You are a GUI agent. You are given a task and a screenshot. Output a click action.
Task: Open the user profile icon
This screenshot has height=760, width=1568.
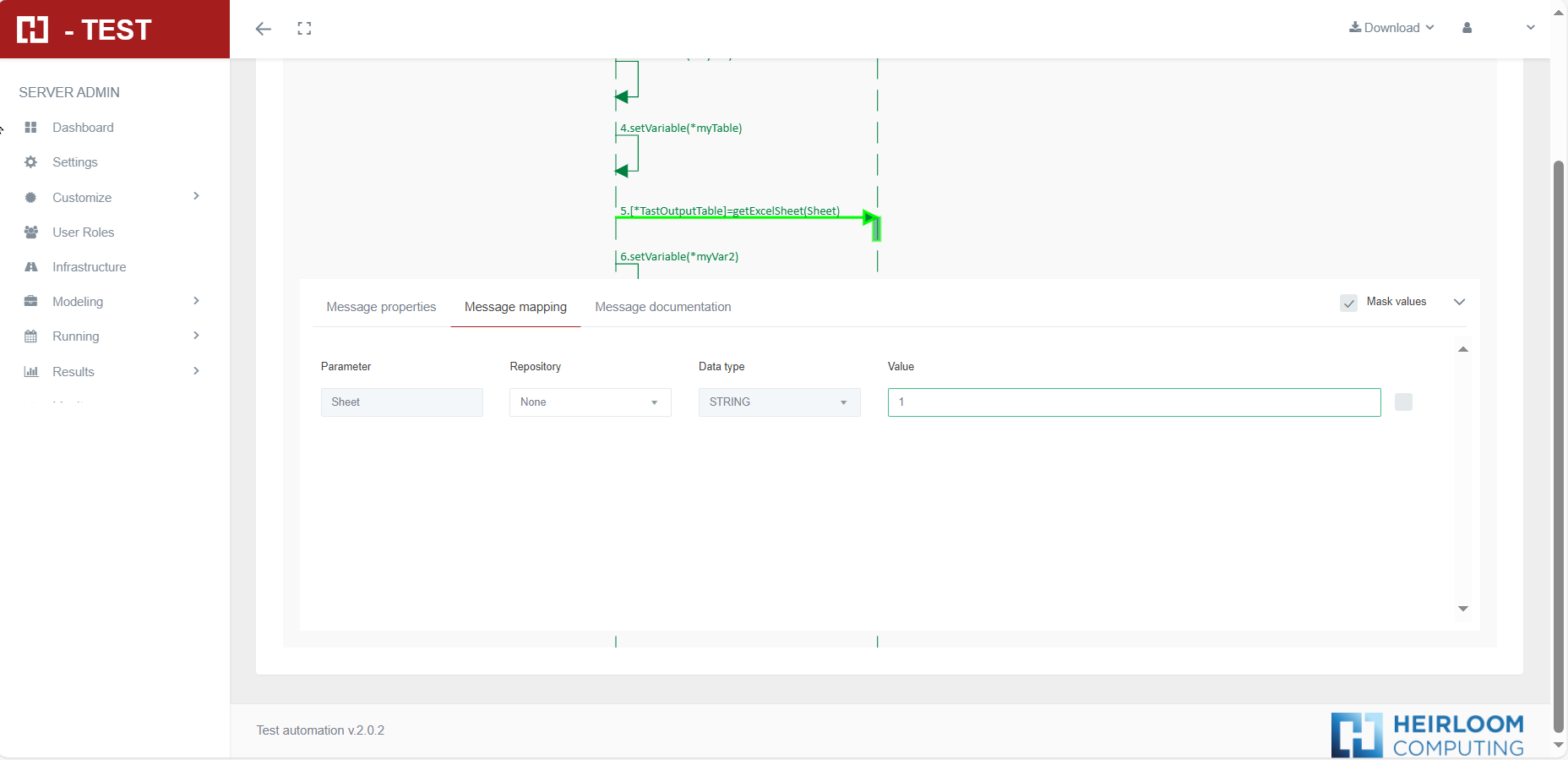1467,28
